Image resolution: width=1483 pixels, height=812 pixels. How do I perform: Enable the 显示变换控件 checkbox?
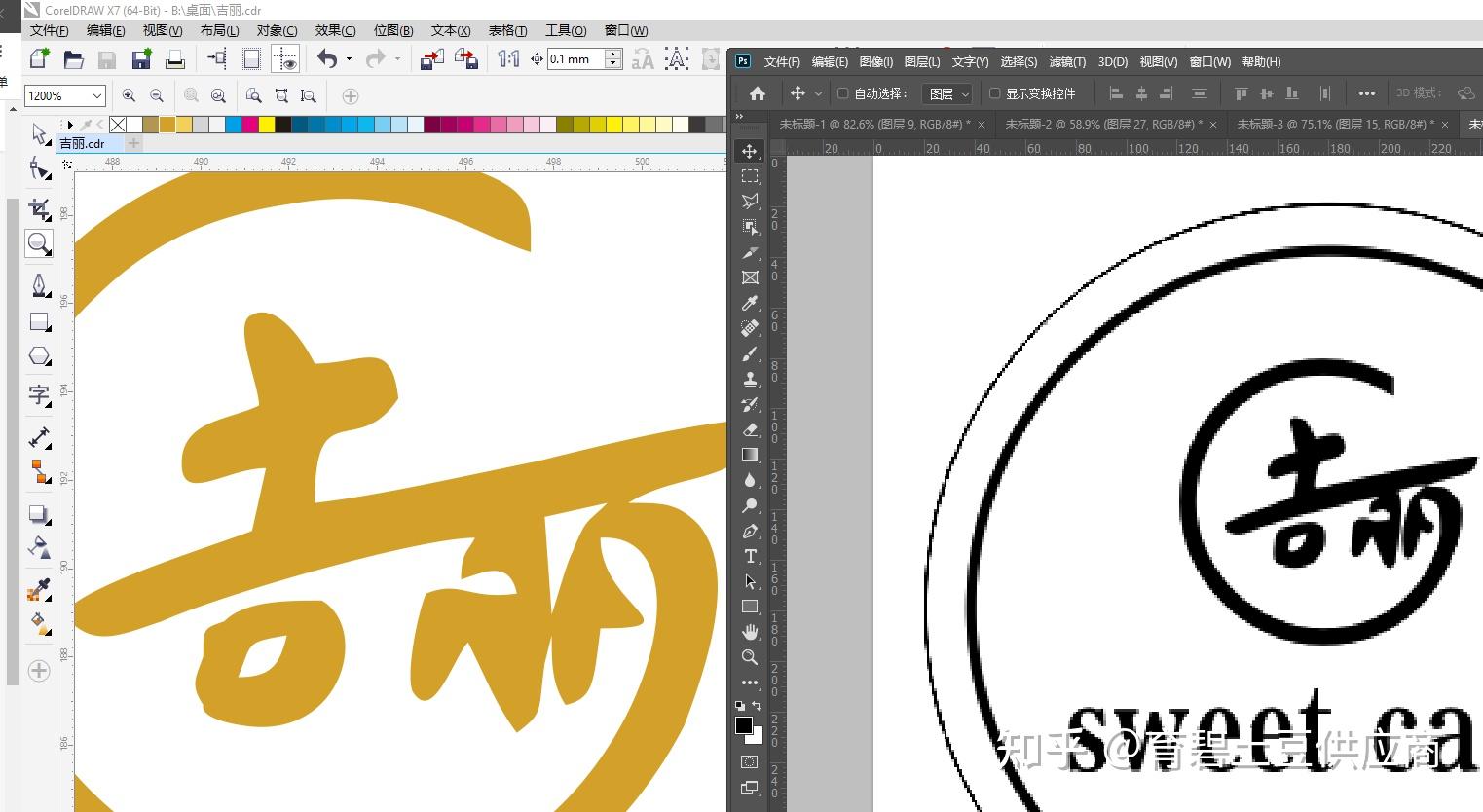[995, 93]
